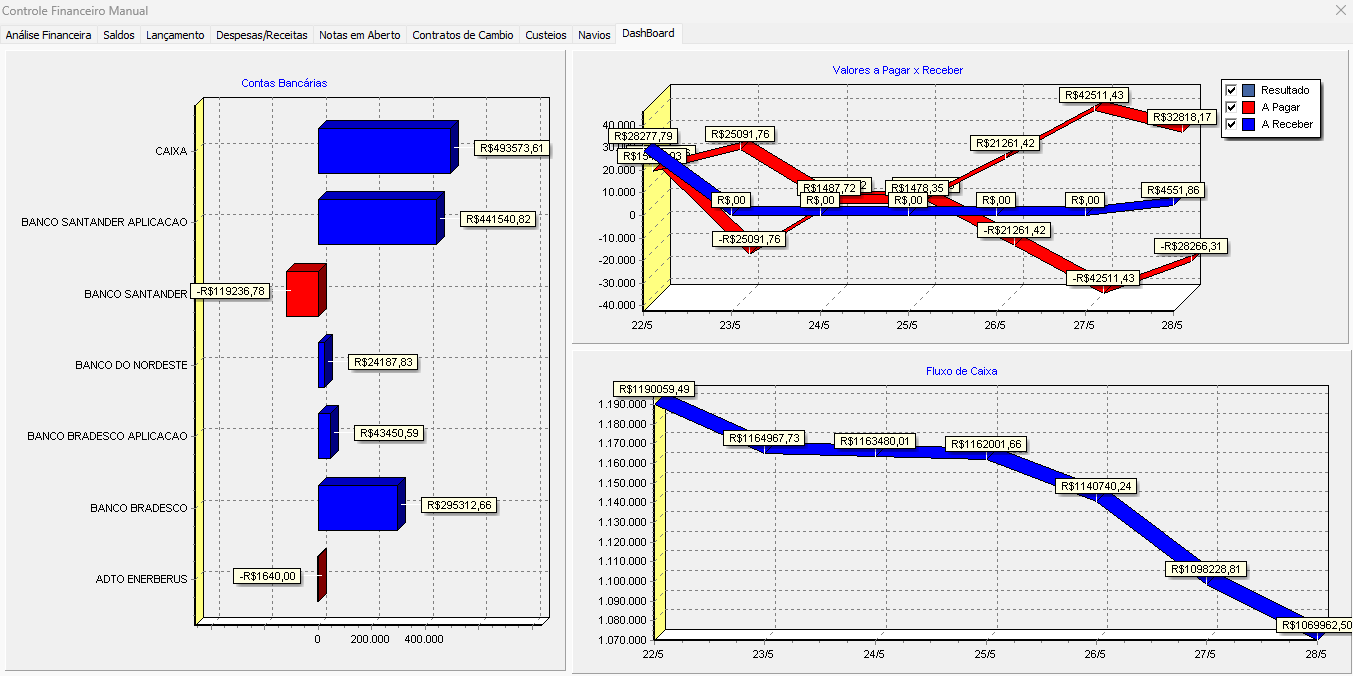
Task: Click the R$25091,76 A Pagar label
Action: pyautogui.click(x=739, y=134)
